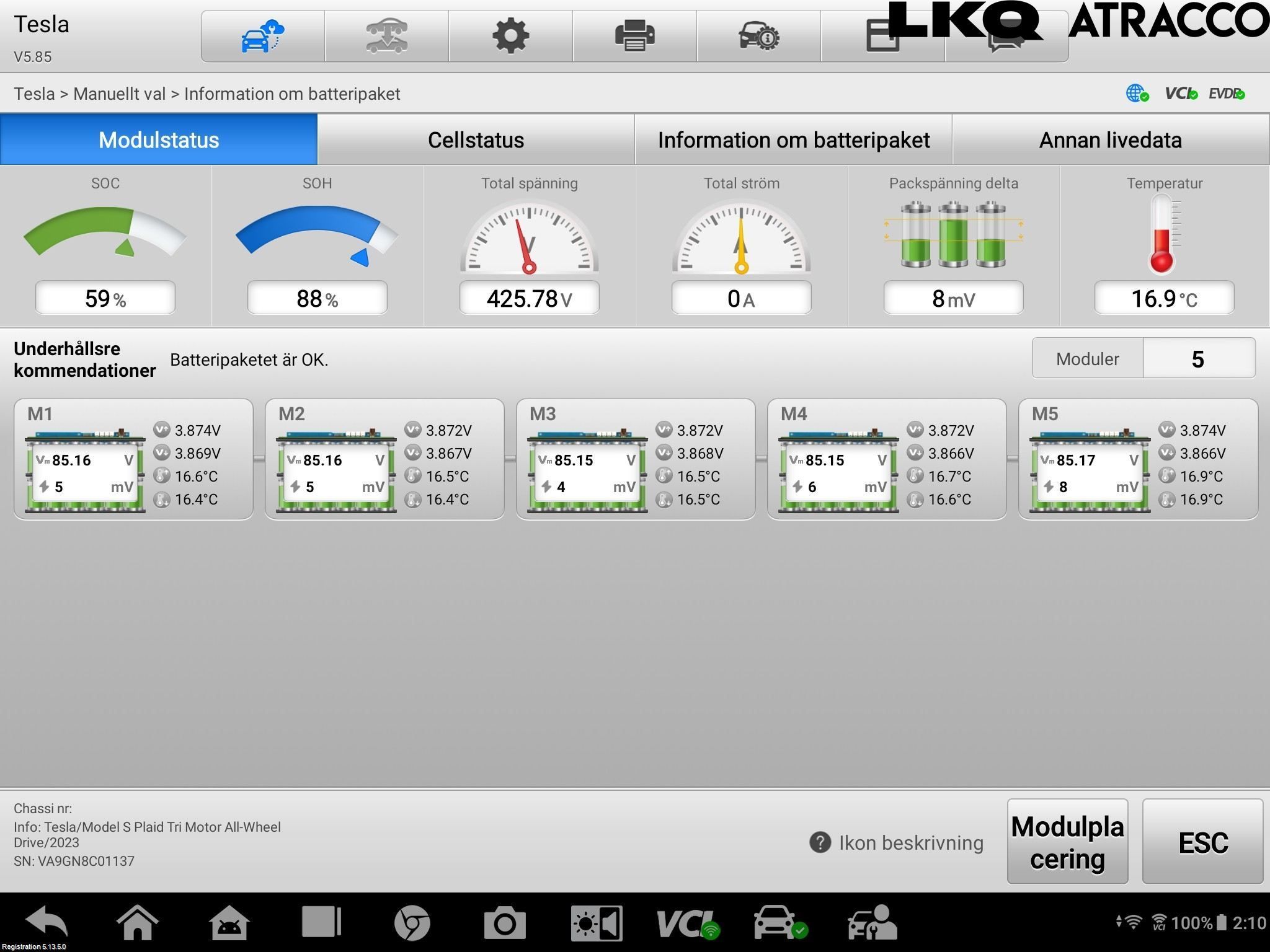Click M1 max cell voltage 3.874V
This screenshot has width=1270, height=952.
pos(197,430)
